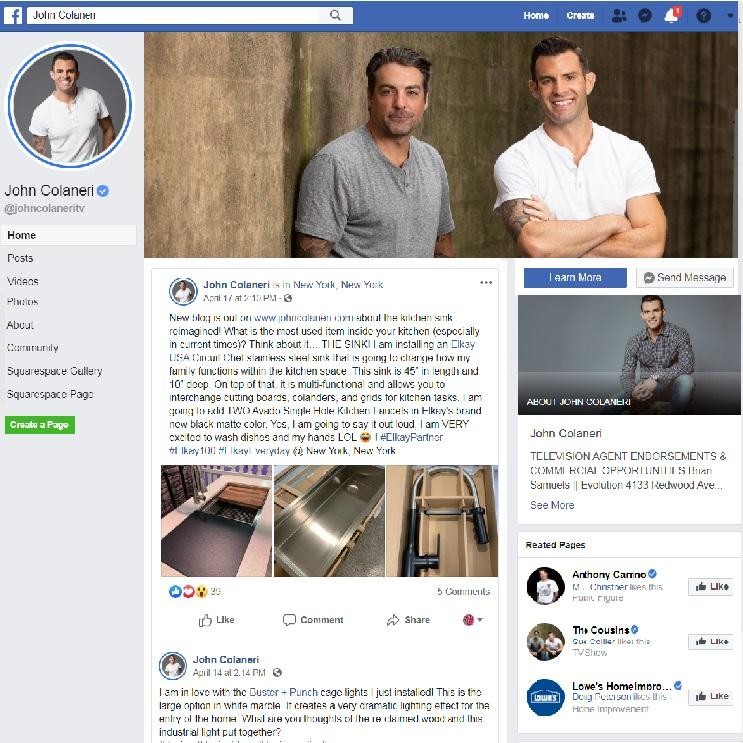743x743 pixels.
Task: Click verified badge beside Anthony Carrino
Action: point(652,574)
